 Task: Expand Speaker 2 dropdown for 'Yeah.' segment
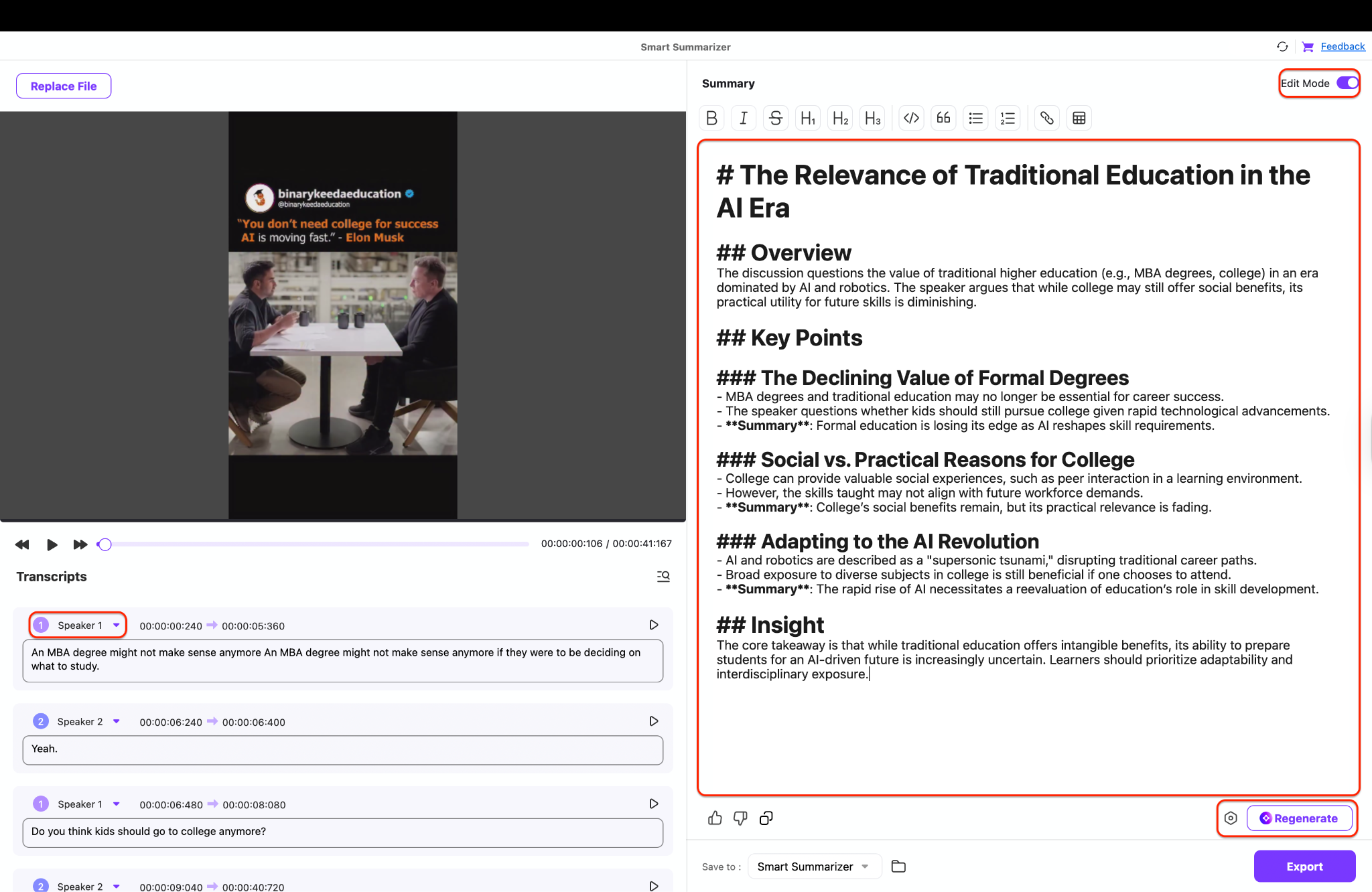[117, 721]
